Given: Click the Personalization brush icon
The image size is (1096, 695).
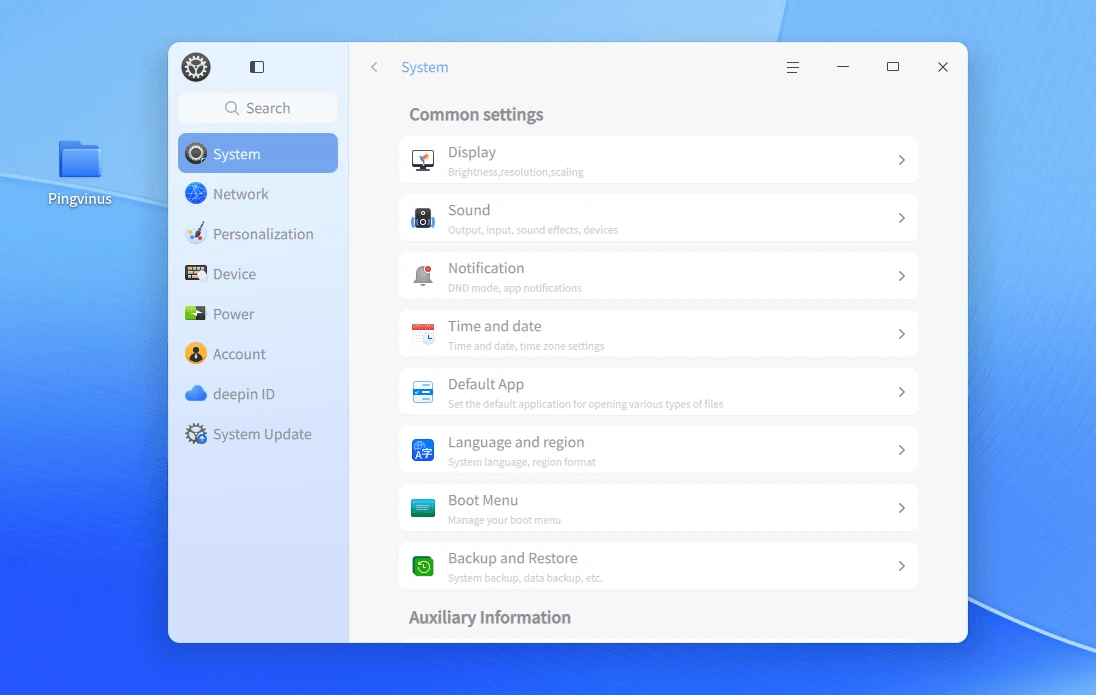Looking at the screenshot, I should [x=196, y=233].
